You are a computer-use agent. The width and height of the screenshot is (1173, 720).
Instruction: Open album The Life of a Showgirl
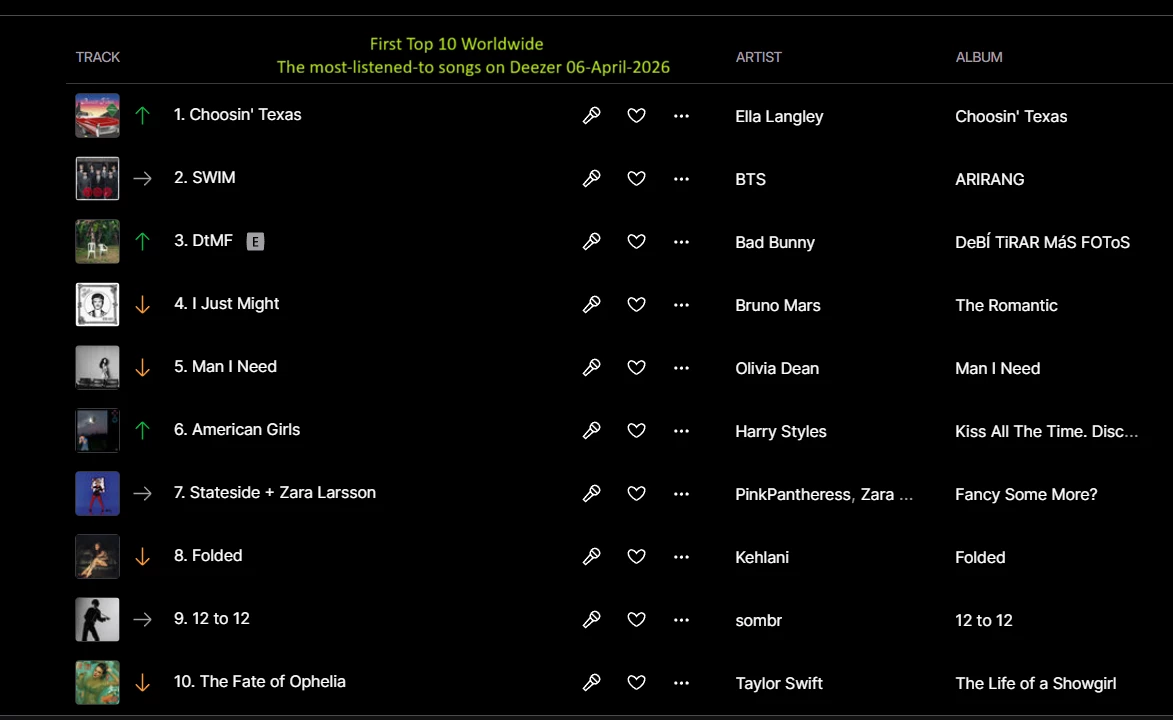(1035, 683)
